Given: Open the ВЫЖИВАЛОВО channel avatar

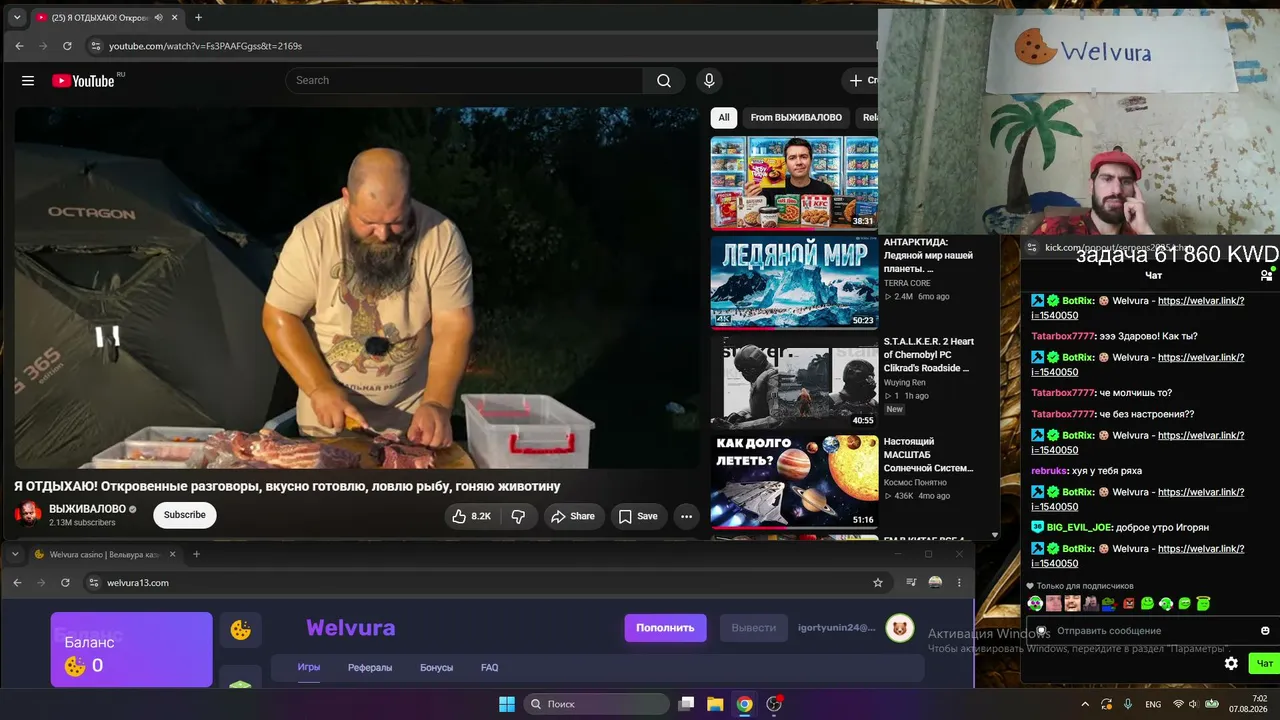Looking at the screenshot, I should pyautogui.click(x=28, y=514).
